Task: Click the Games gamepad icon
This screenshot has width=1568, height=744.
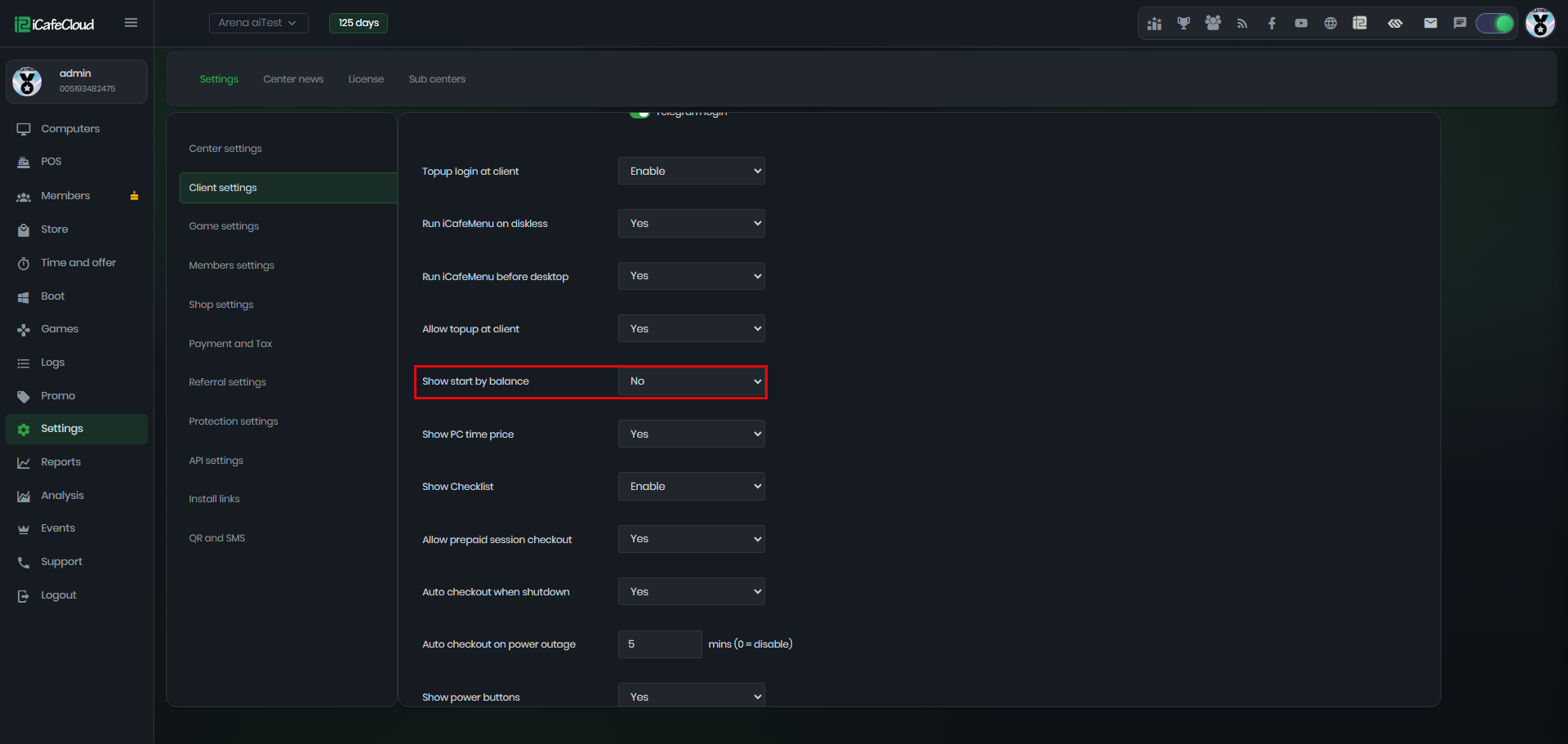Action: pos(24,330)
